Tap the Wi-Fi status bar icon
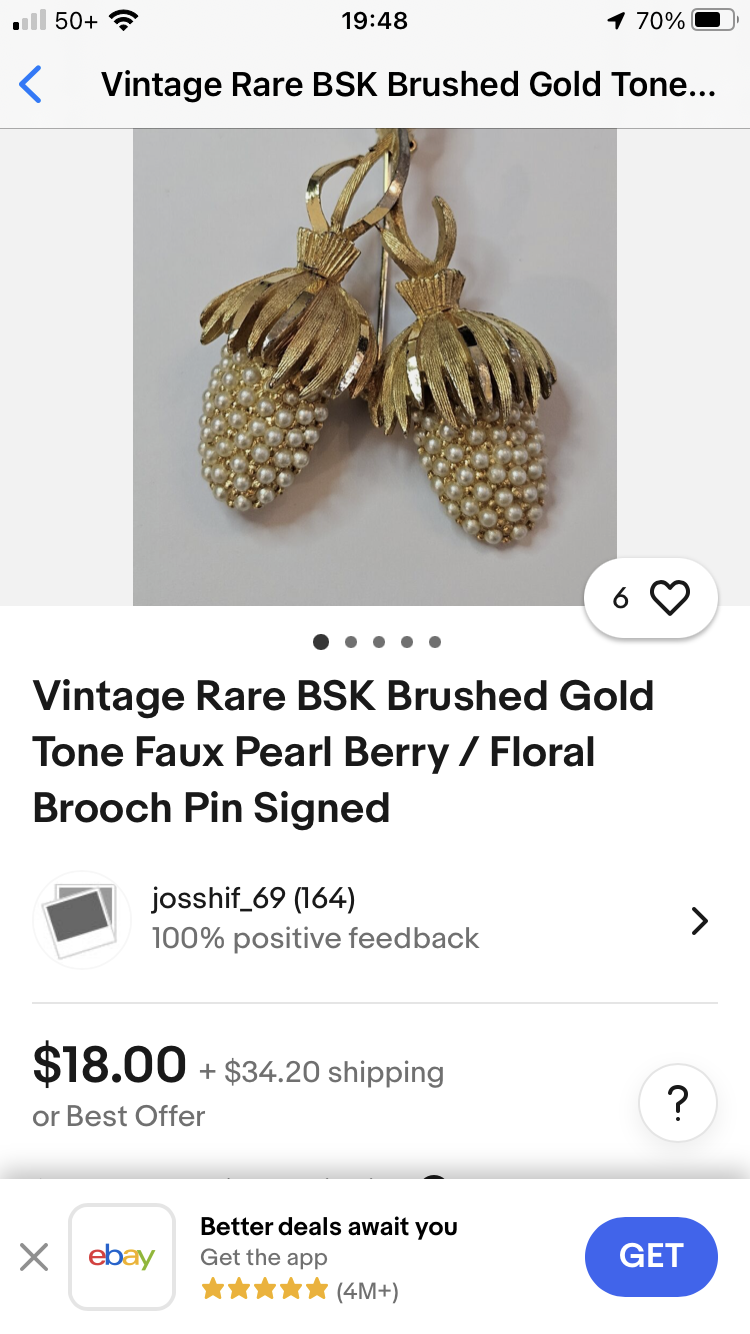 pos(124,20)
